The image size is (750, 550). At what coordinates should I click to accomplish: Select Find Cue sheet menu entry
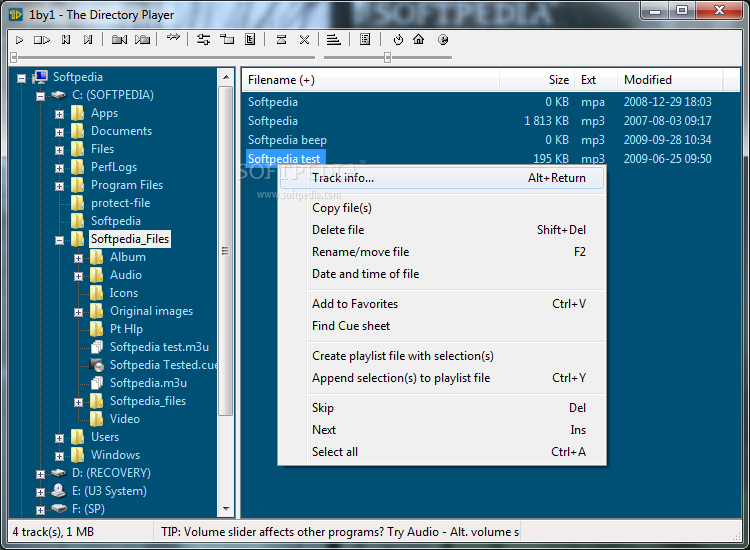(442, 326)
